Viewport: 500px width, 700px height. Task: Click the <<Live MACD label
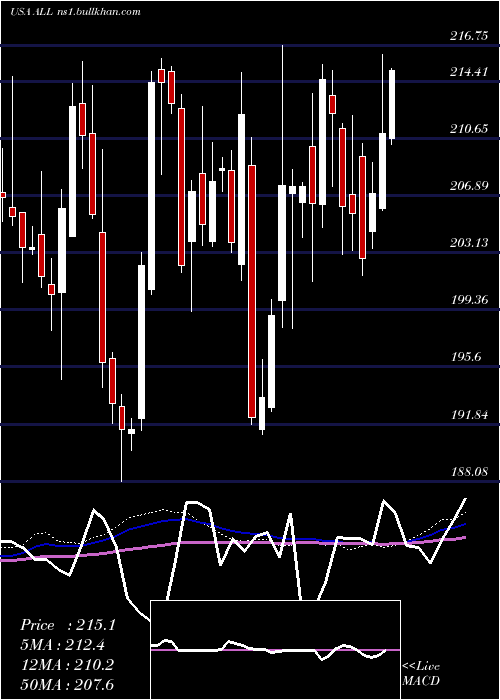[x=421, y=674]
